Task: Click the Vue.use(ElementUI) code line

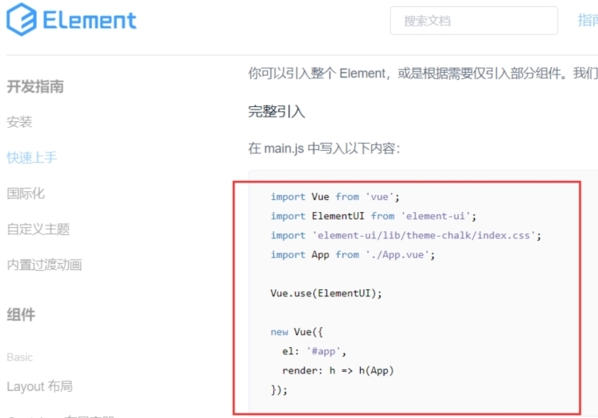Action: 326,293
